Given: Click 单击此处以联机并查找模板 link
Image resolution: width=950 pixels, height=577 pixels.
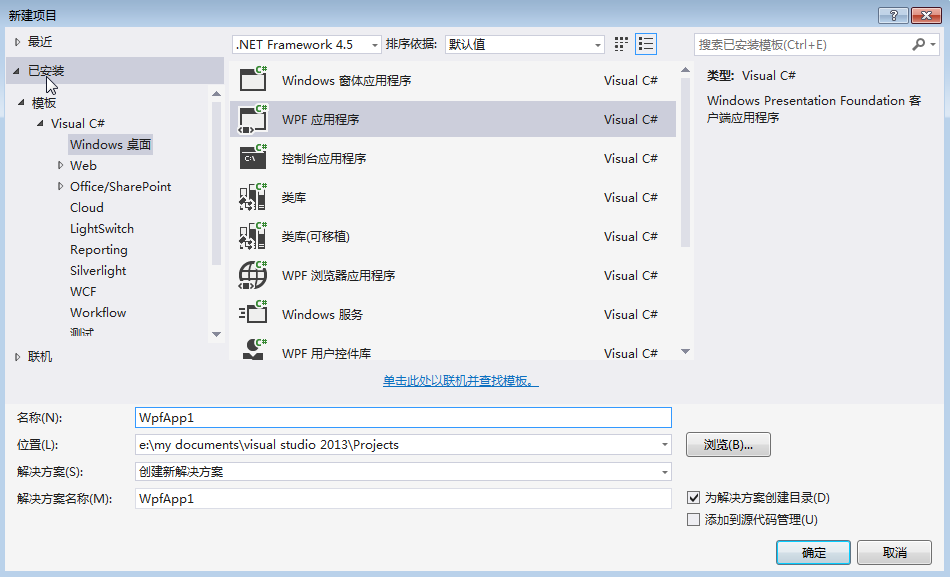Looking at the screenshot, I should coord(460,382).
